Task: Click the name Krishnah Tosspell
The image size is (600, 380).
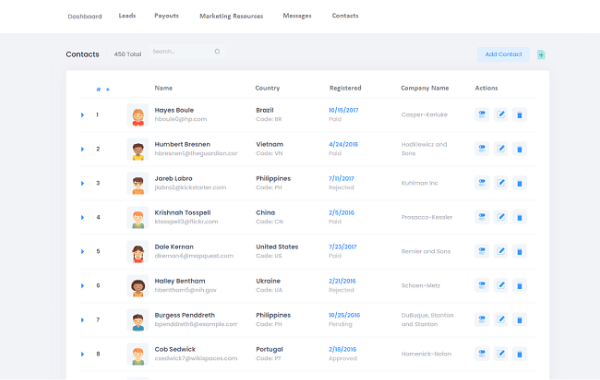Action: 183,212
